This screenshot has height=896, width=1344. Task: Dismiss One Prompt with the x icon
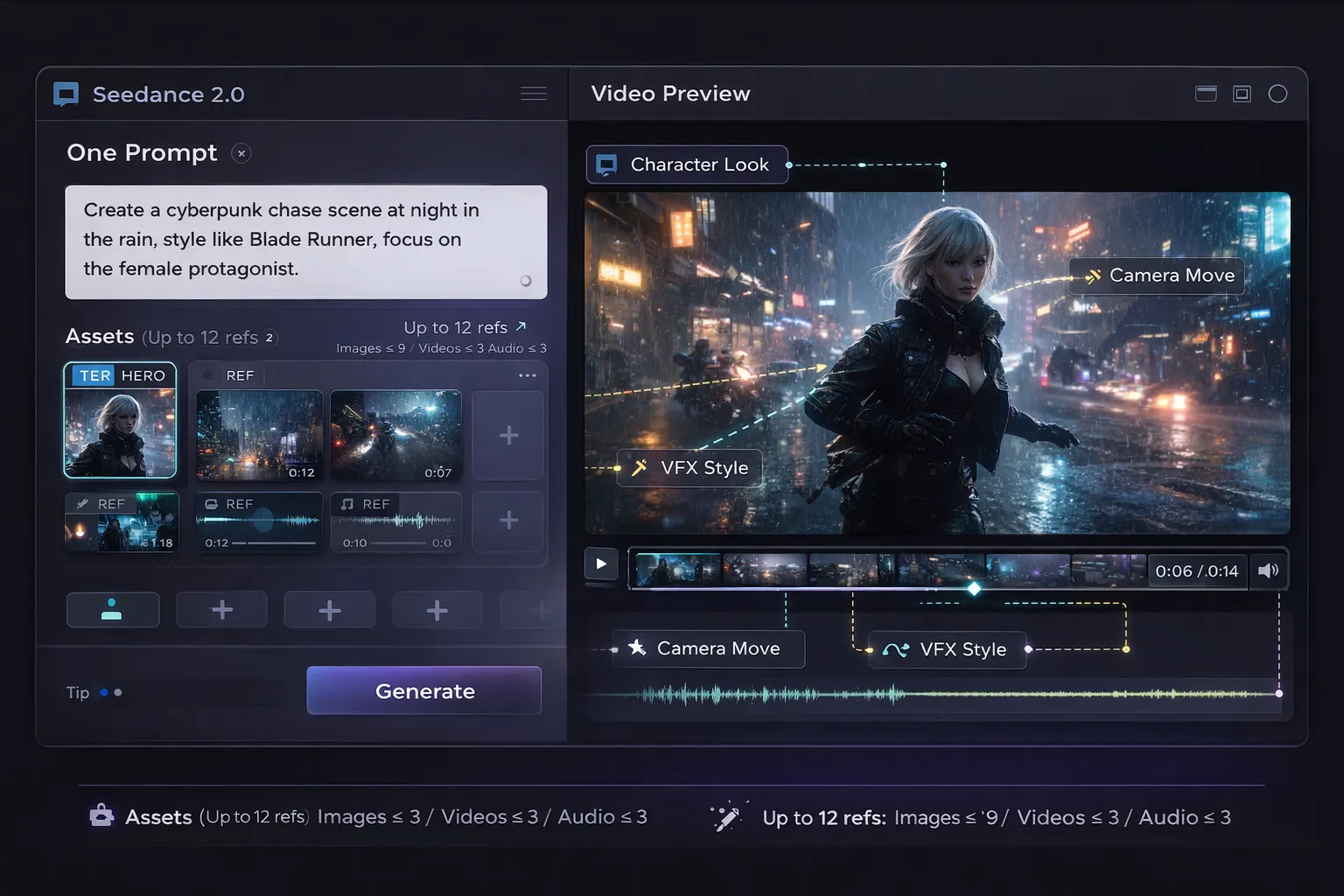[x=241, y=153]
